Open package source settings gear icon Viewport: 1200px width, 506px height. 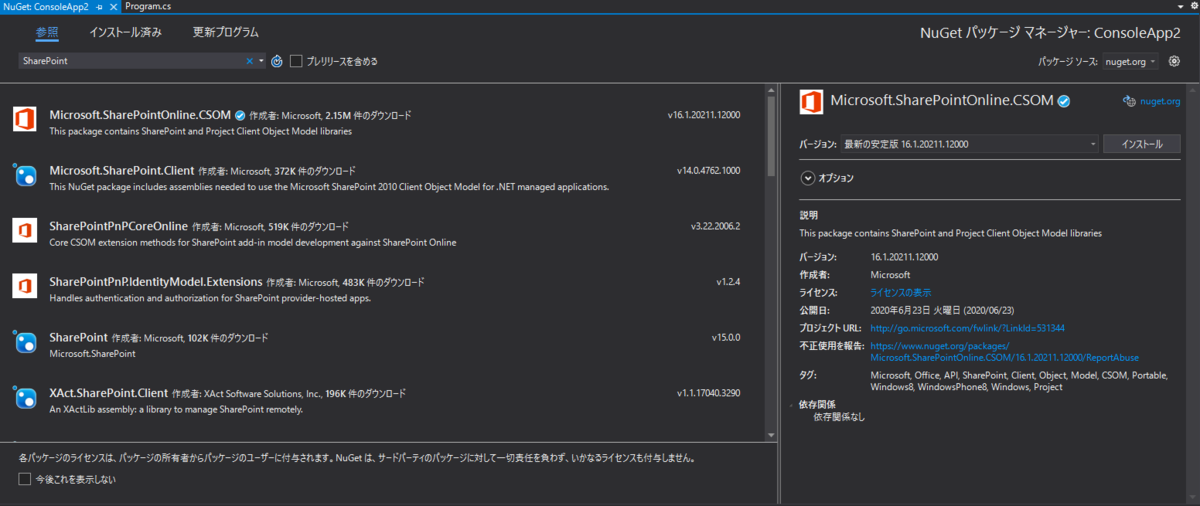click(1174, 62)
